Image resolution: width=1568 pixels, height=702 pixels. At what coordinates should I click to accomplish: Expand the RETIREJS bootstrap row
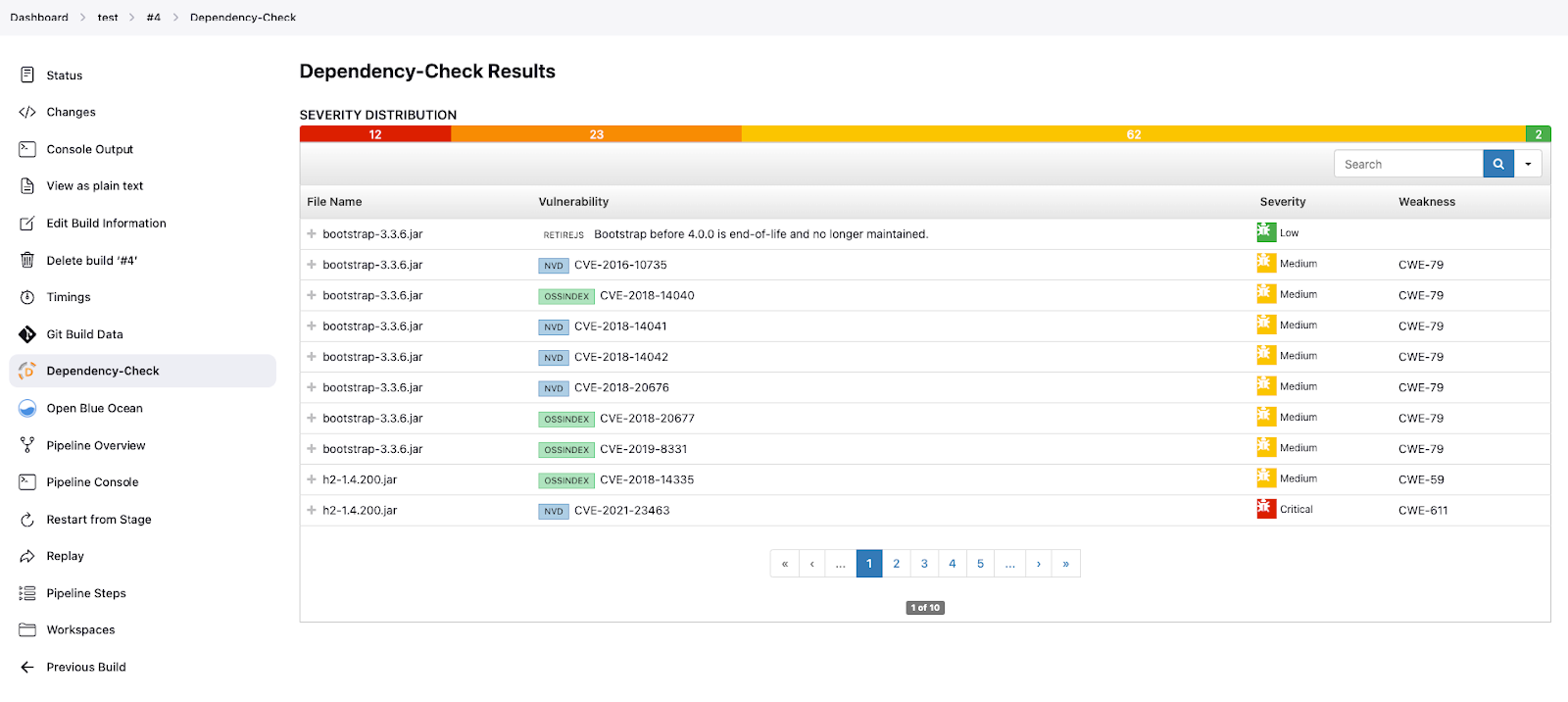coord(312,234)
